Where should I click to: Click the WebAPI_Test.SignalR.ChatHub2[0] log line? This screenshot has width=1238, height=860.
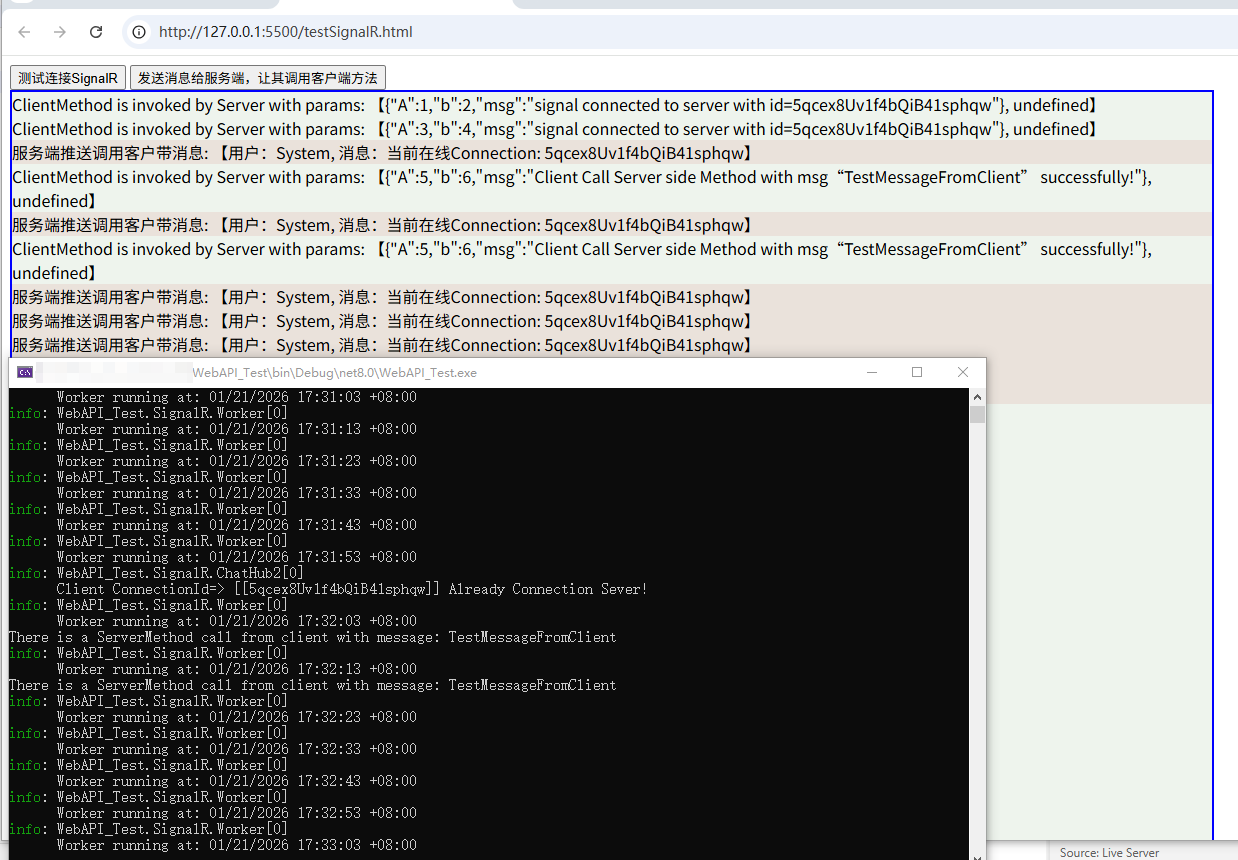click(156, 573)
